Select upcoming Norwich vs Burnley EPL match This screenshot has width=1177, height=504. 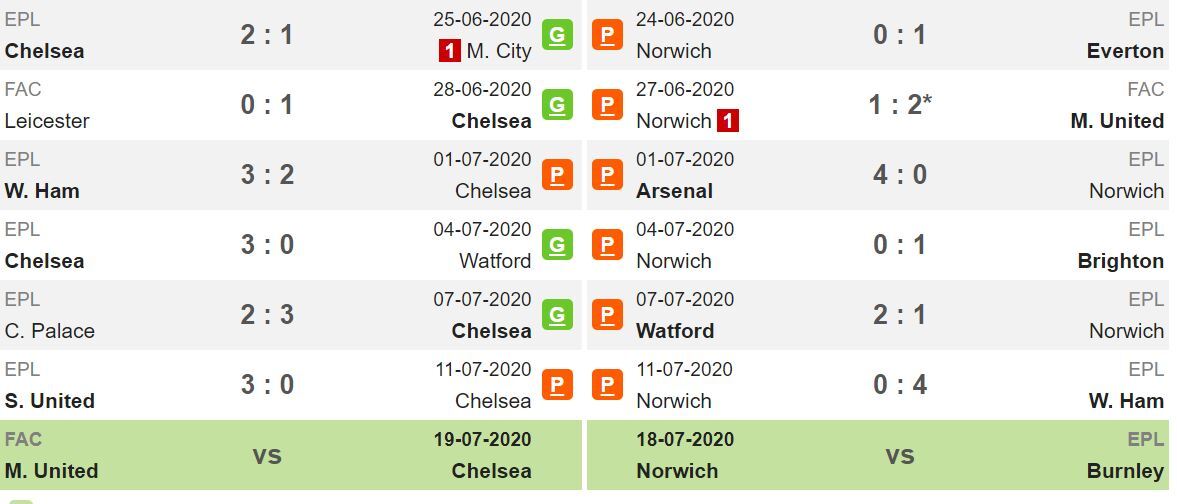point(877,455)
